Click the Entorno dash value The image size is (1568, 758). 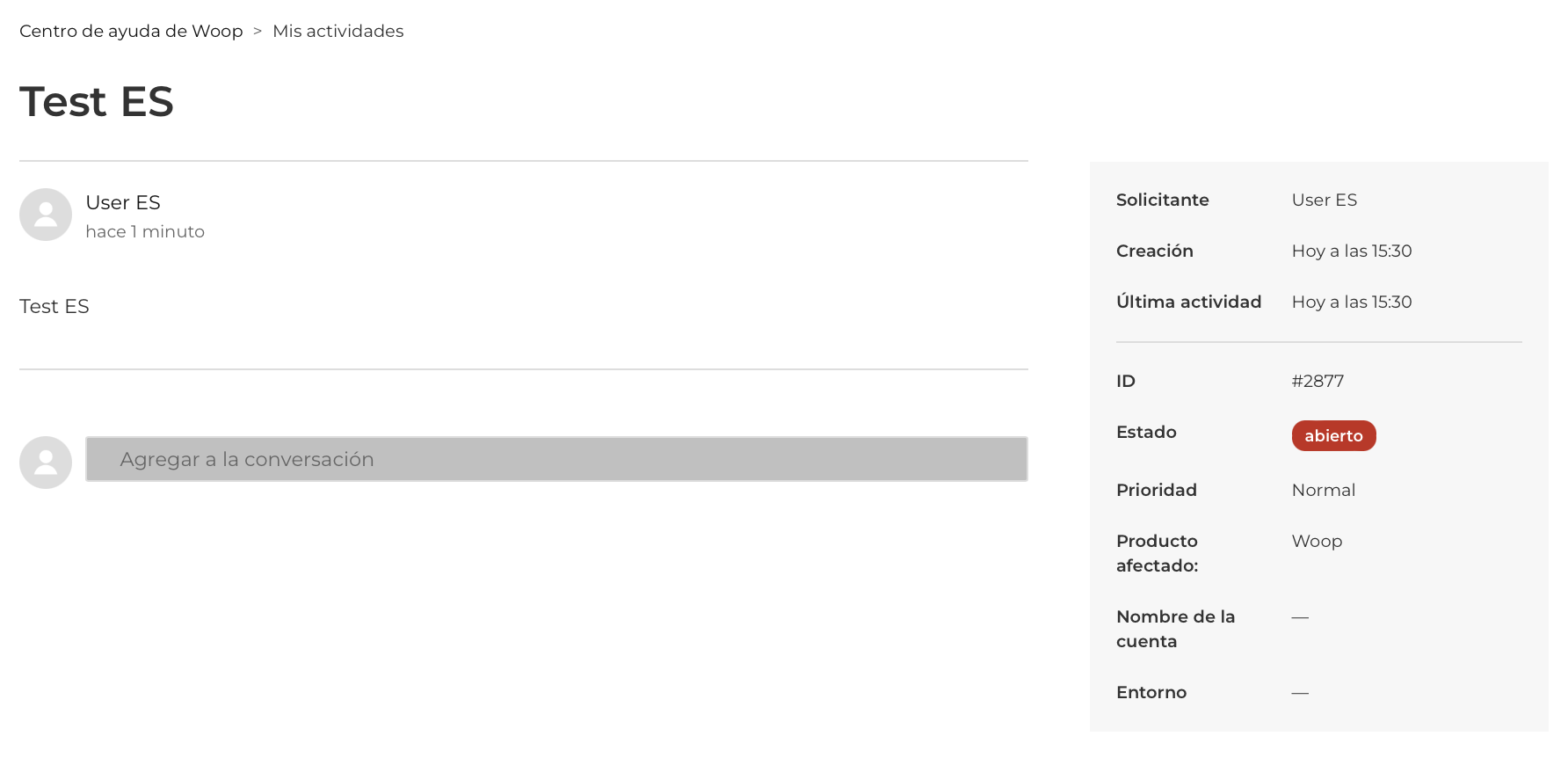tap(1300, 693)
